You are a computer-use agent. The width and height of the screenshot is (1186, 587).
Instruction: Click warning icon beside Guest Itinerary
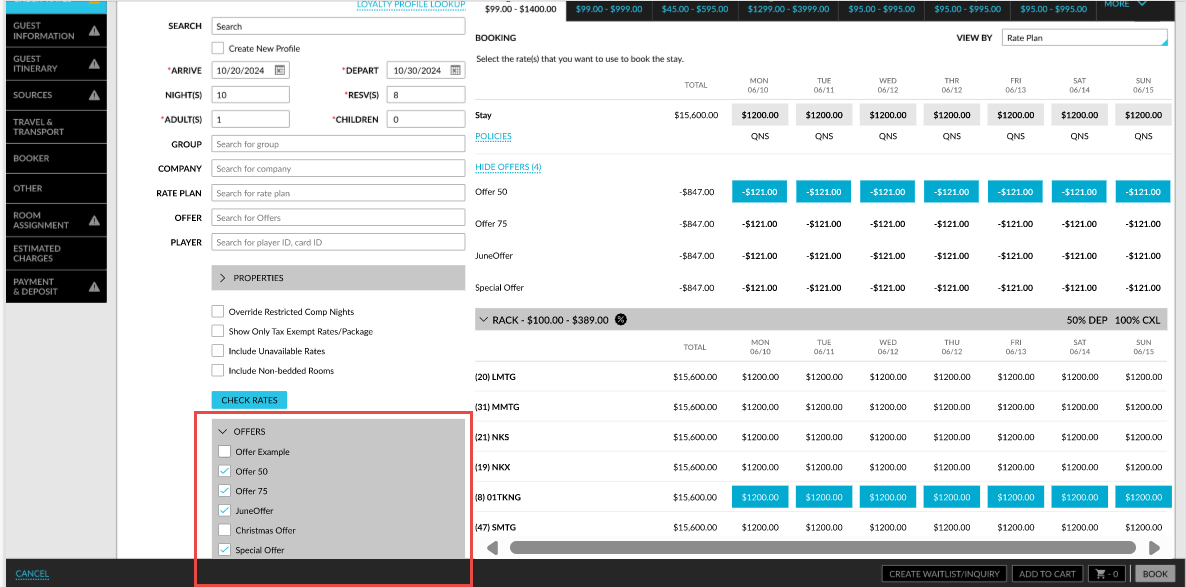click(95, 64)
